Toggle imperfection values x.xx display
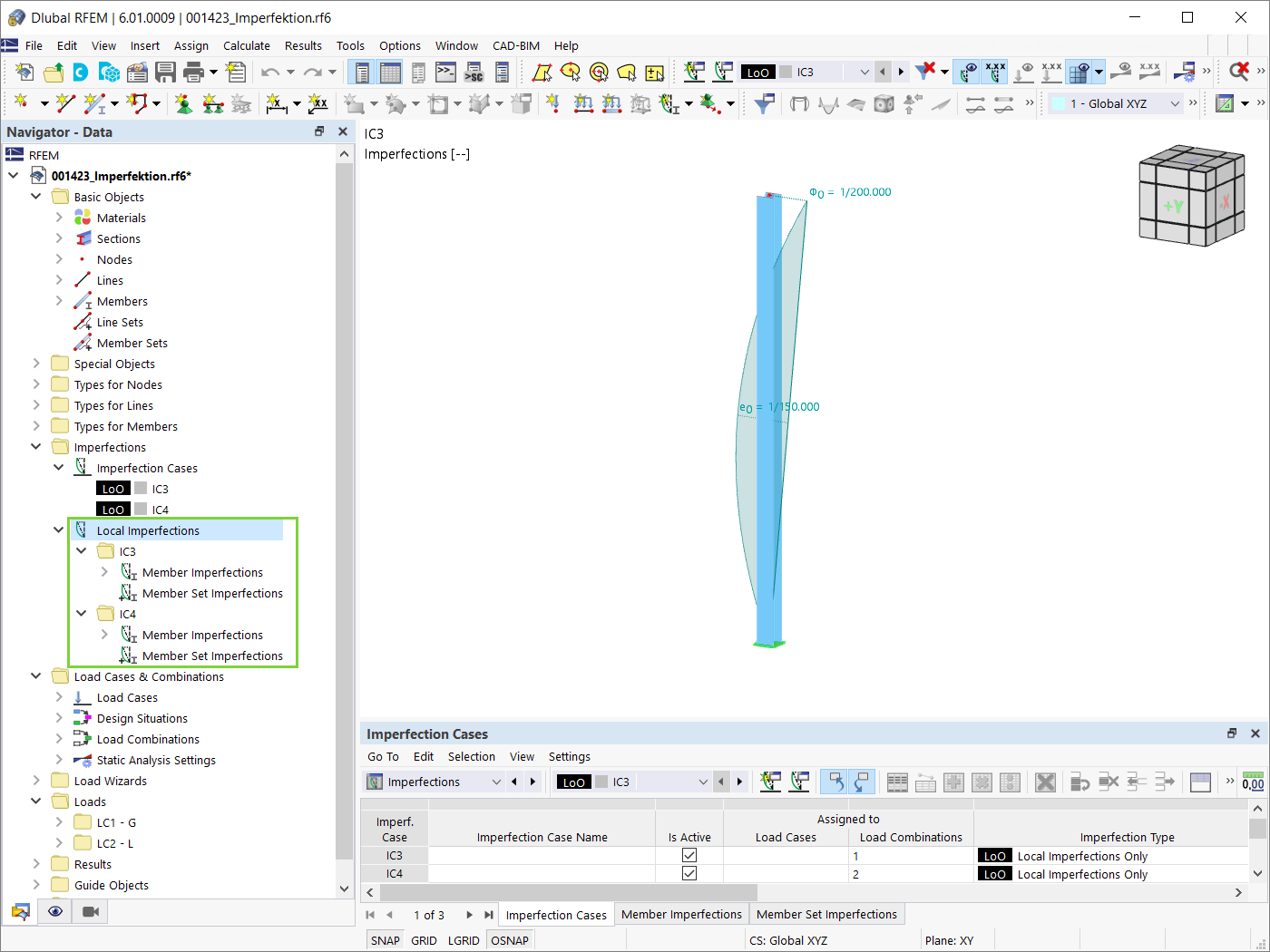 [x=995, y=72]
